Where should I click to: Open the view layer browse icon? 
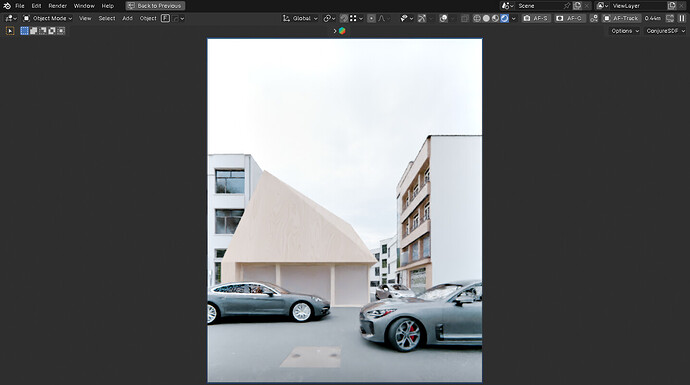pos(602,6)
